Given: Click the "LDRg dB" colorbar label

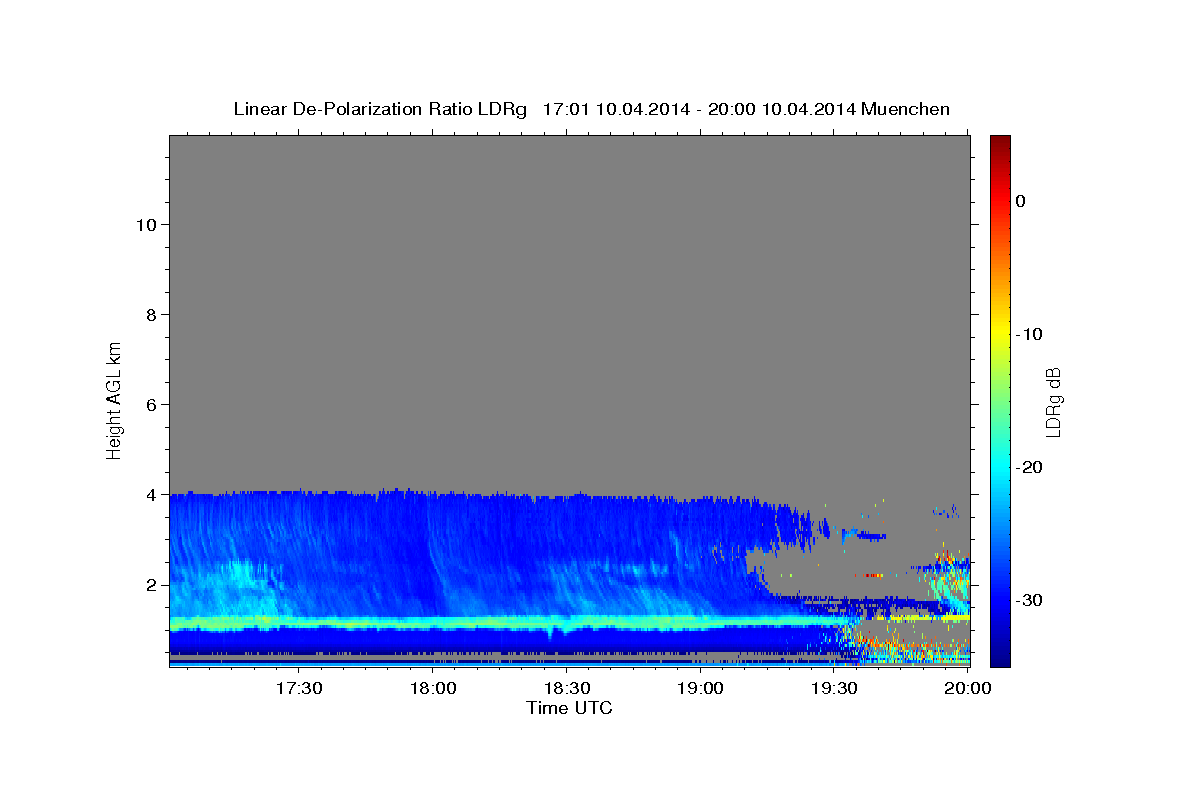Looking at the screenshot, I should point(1052,402).
